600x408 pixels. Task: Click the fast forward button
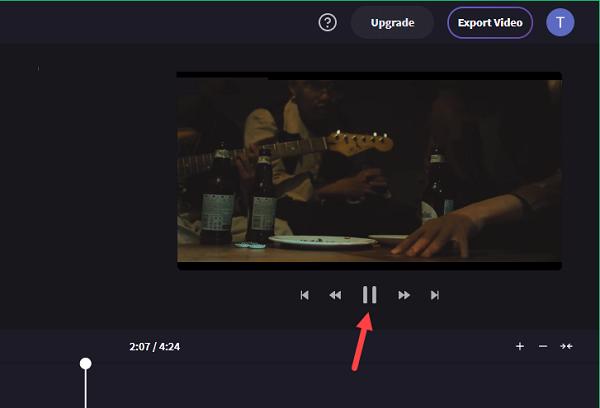(404, 295)
